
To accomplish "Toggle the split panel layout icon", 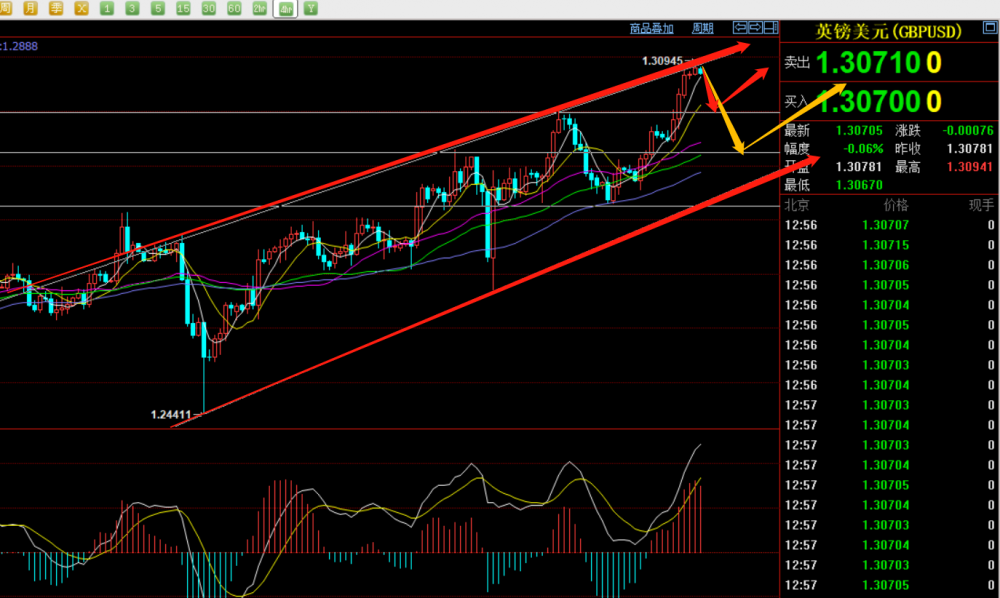I will [770, 27].
